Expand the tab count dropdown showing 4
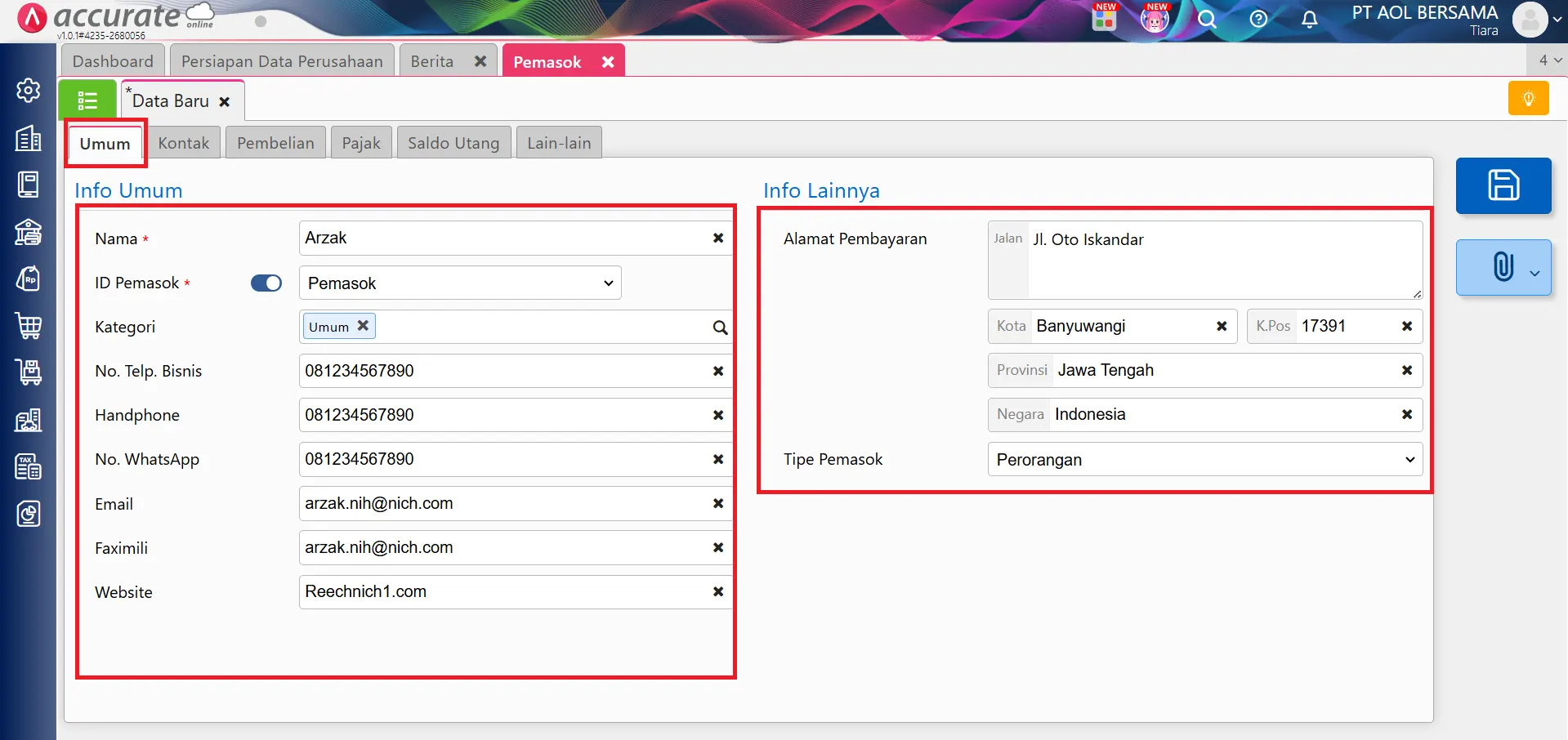 pyautogui.click(x=1549, y=60)
